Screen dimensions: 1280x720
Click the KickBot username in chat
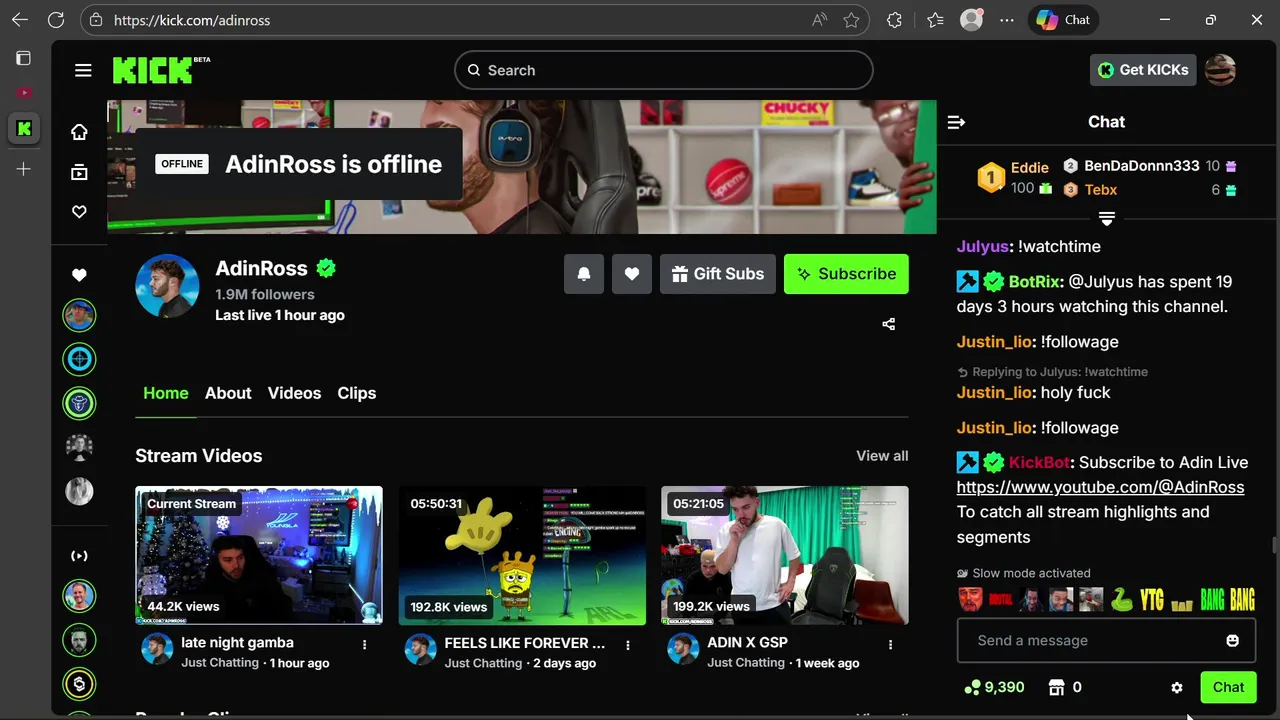pyautogui.click(x=1039, y=462)
